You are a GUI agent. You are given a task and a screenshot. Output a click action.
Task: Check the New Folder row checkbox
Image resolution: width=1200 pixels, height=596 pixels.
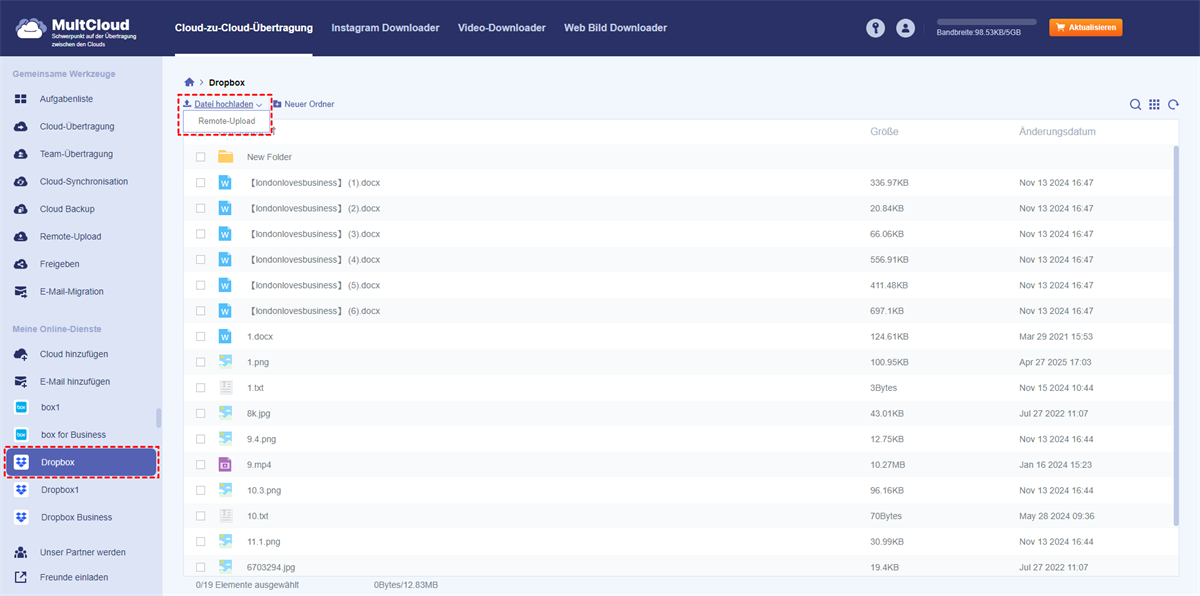point(201,157)
